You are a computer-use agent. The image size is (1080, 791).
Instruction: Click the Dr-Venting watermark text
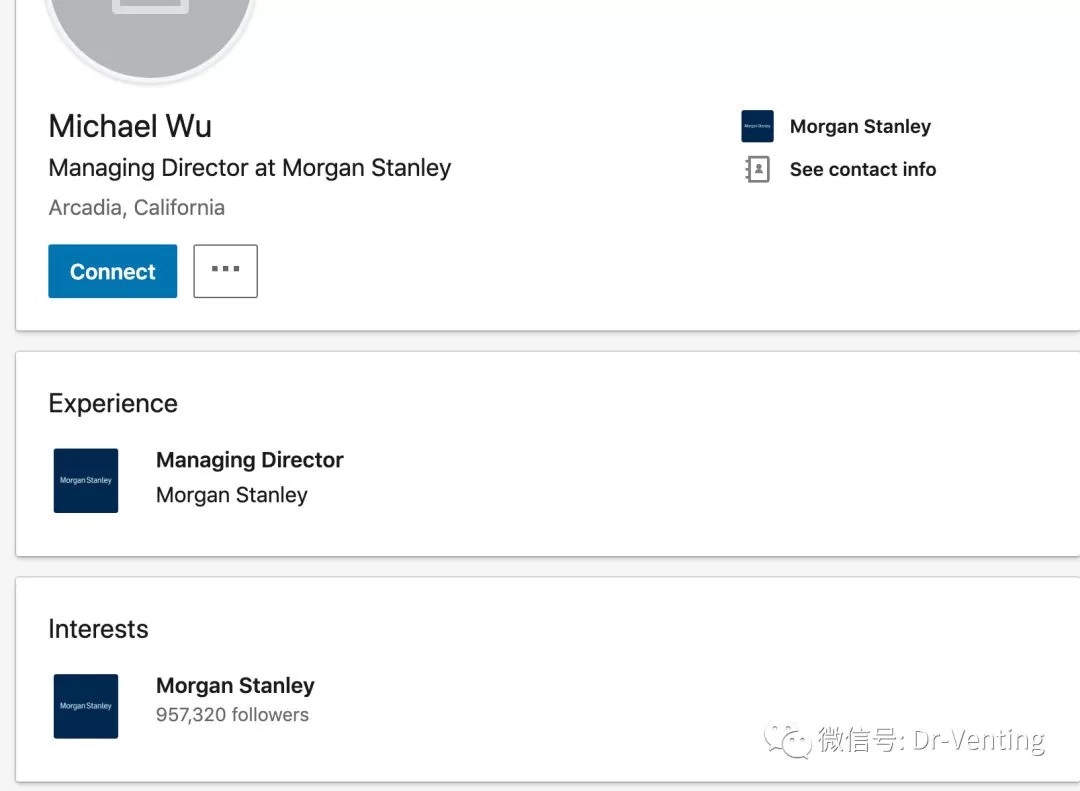[978, 740]
